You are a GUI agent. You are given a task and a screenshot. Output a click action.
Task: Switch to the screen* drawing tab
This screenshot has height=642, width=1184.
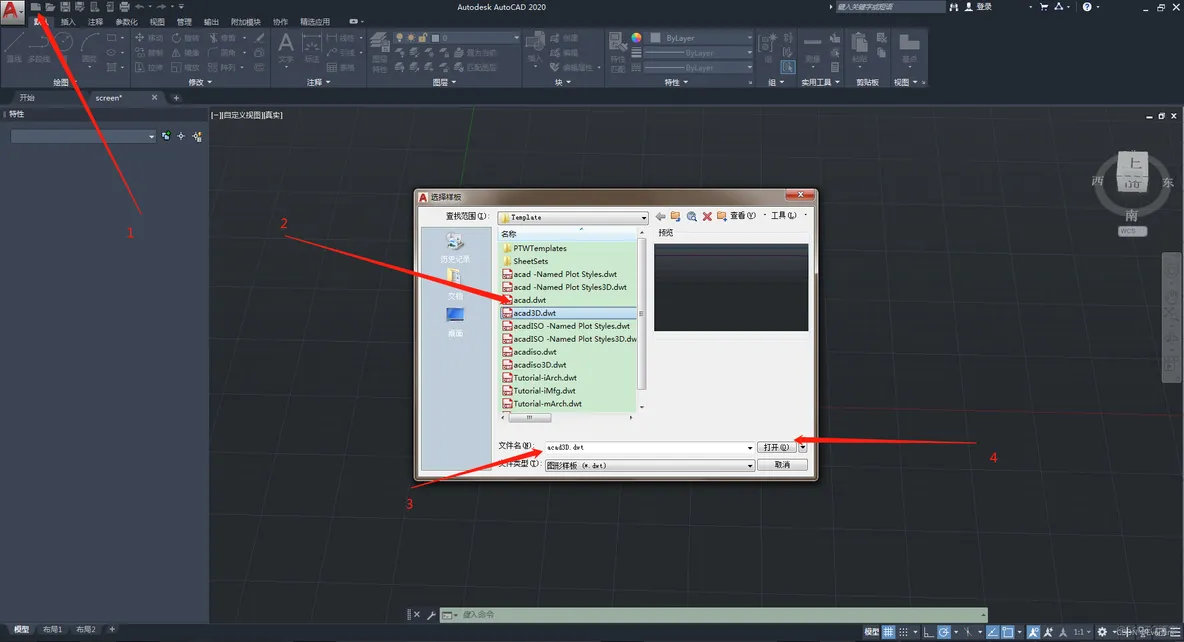tap(109, 97)
